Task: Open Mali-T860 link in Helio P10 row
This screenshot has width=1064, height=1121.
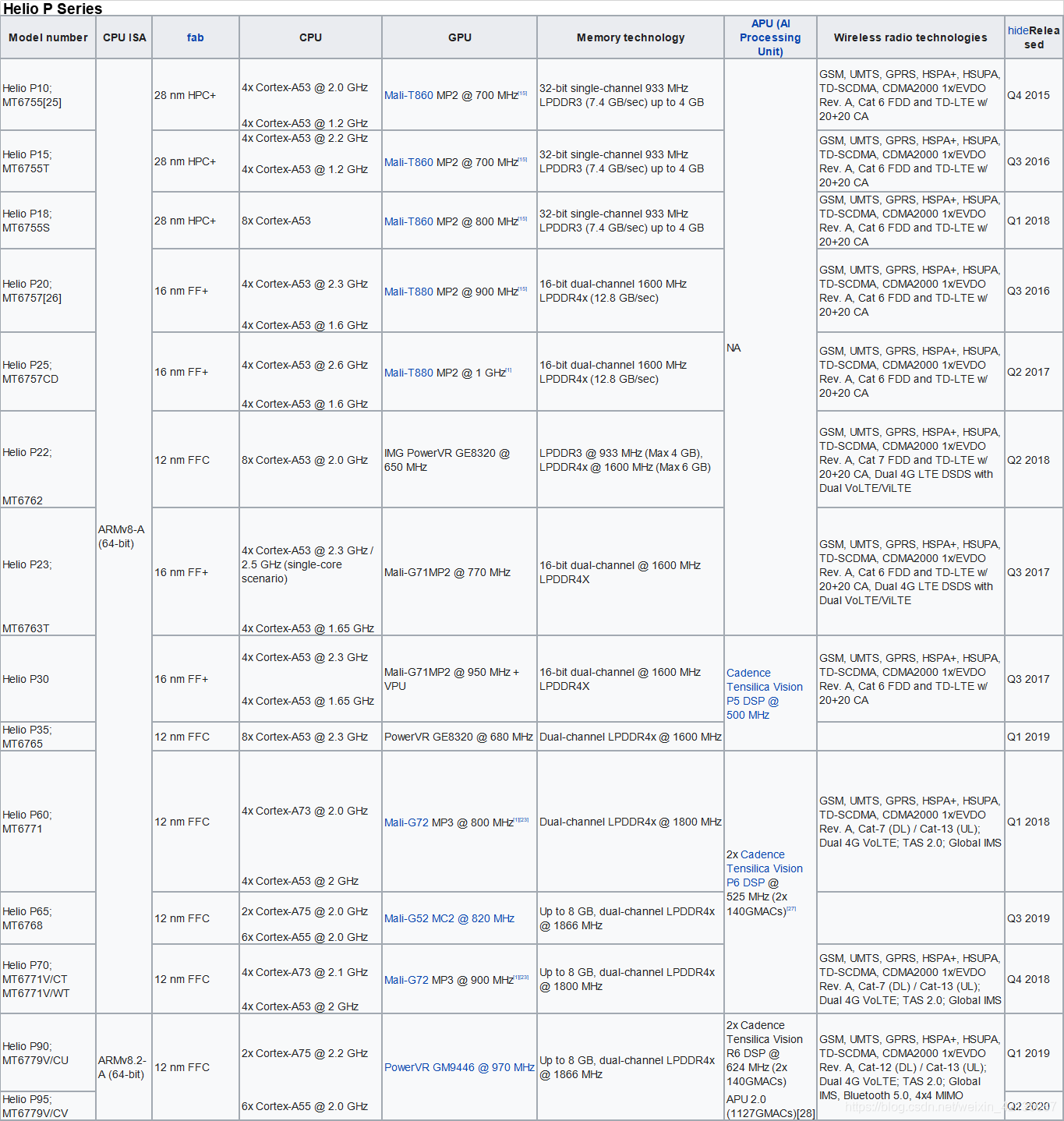Action: 408,95
